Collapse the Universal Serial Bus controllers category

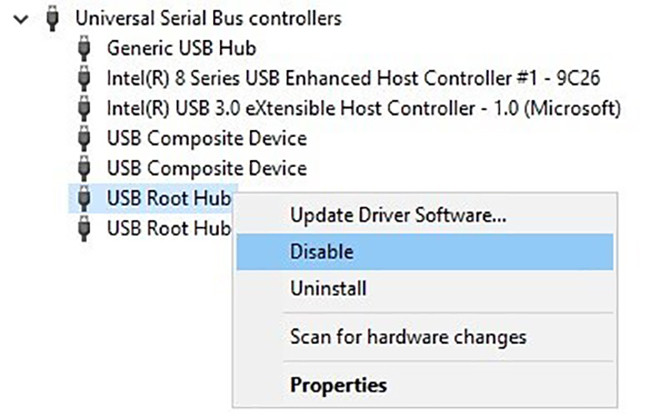pos(22,18)
